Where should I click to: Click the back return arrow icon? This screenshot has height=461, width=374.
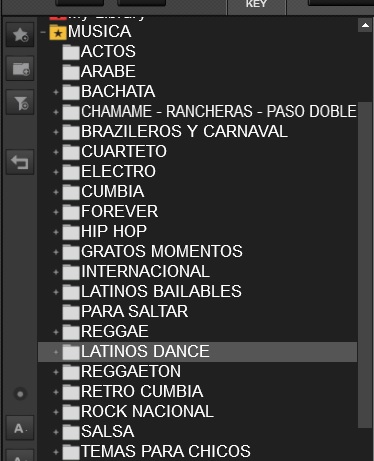(20, 162)
